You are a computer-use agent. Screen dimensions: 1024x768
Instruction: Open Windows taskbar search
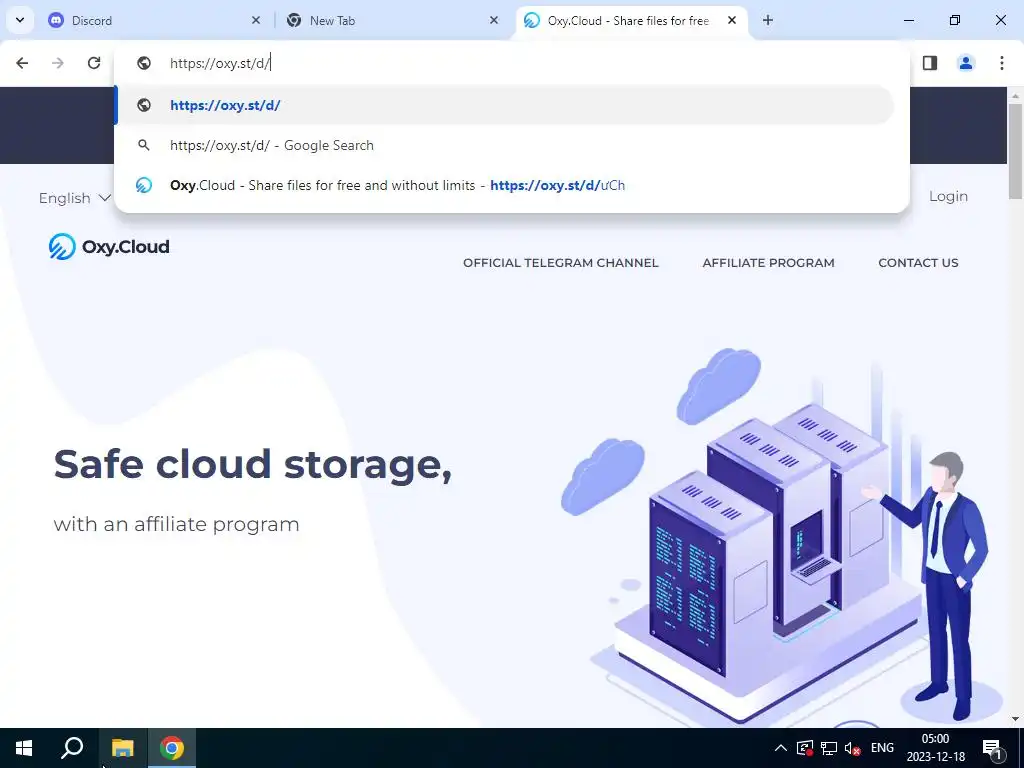pos(72,748)
